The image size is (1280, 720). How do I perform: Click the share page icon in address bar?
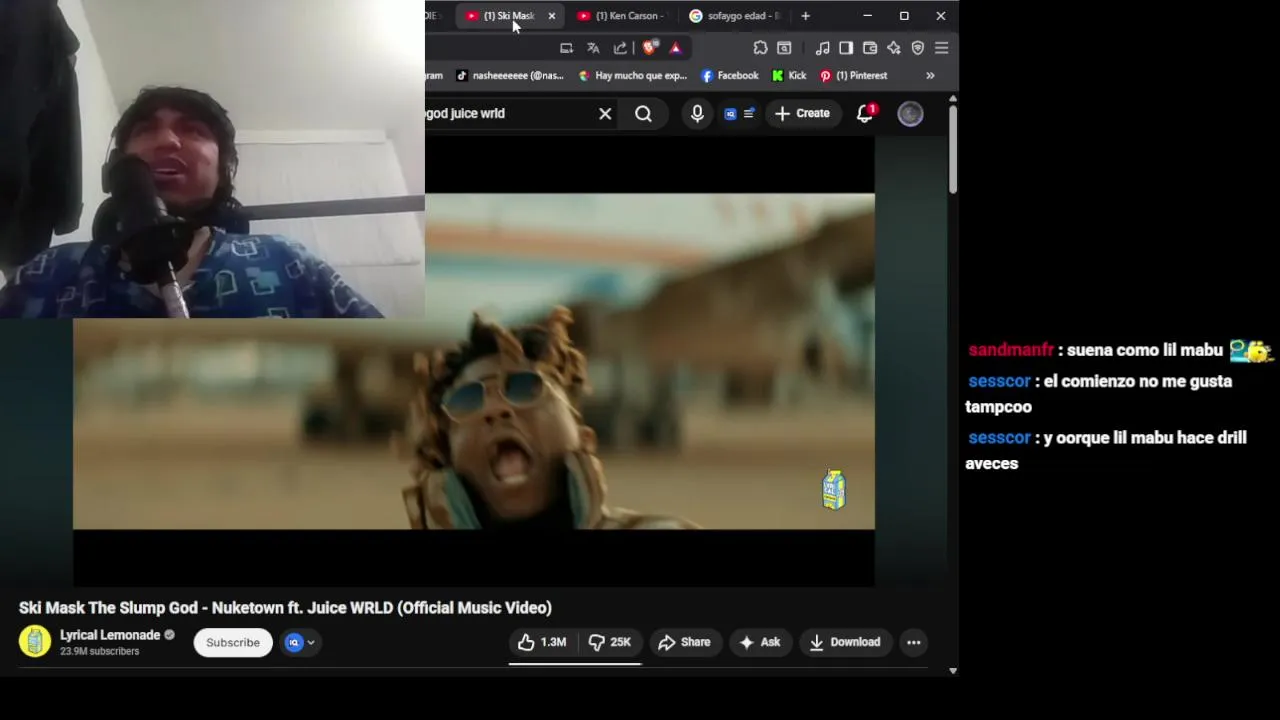[620, 48]
